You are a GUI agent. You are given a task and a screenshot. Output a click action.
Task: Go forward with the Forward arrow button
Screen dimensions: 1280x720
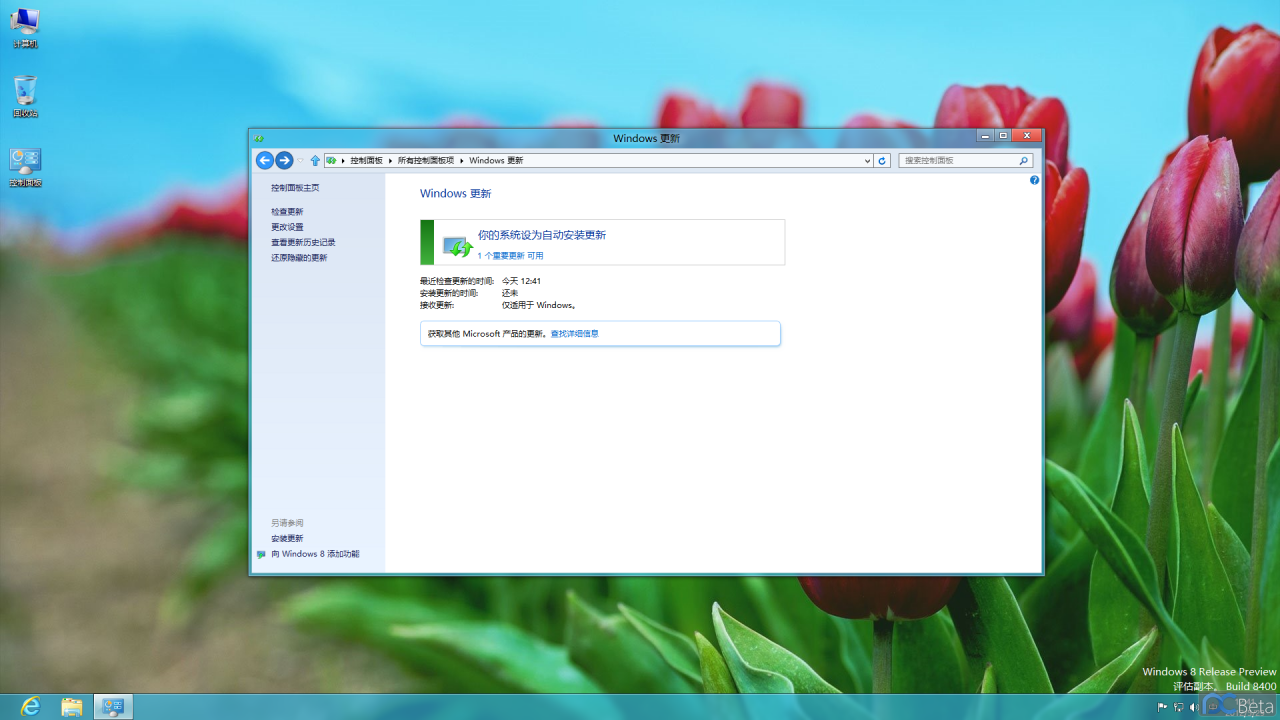[x=284, y=160]
